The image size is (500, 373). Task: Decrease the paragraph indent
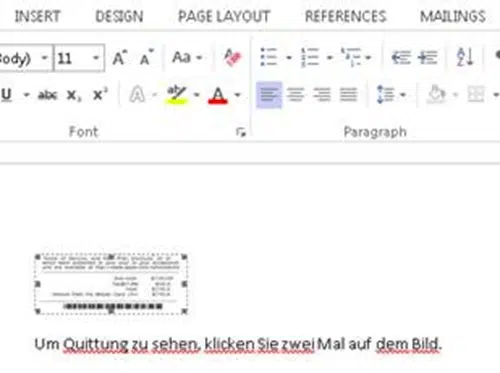click(401, 57)
